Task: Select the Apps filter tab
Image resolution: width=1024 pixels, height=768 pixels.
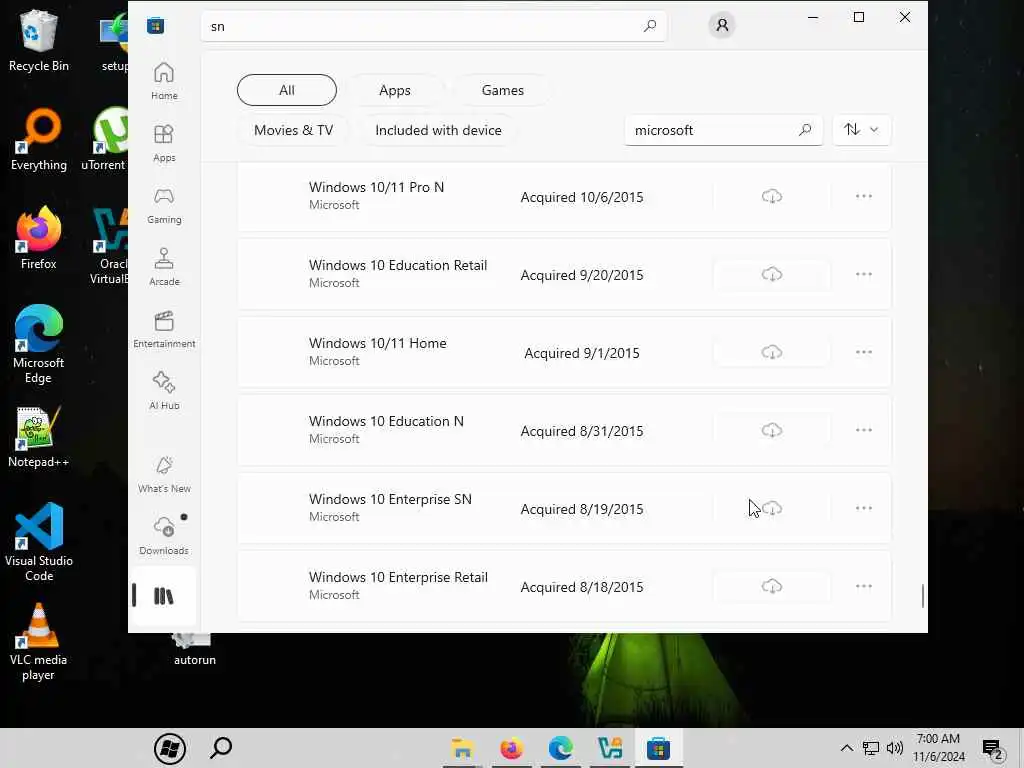Action: coord(395,90)
